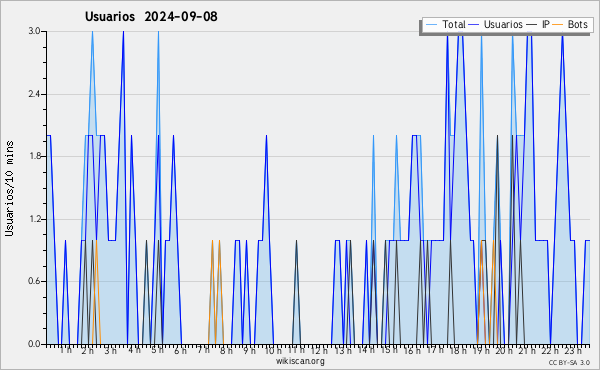Click the 'Total' legend entry
This screenshot has width=600, height=370.
coord(454,24)
